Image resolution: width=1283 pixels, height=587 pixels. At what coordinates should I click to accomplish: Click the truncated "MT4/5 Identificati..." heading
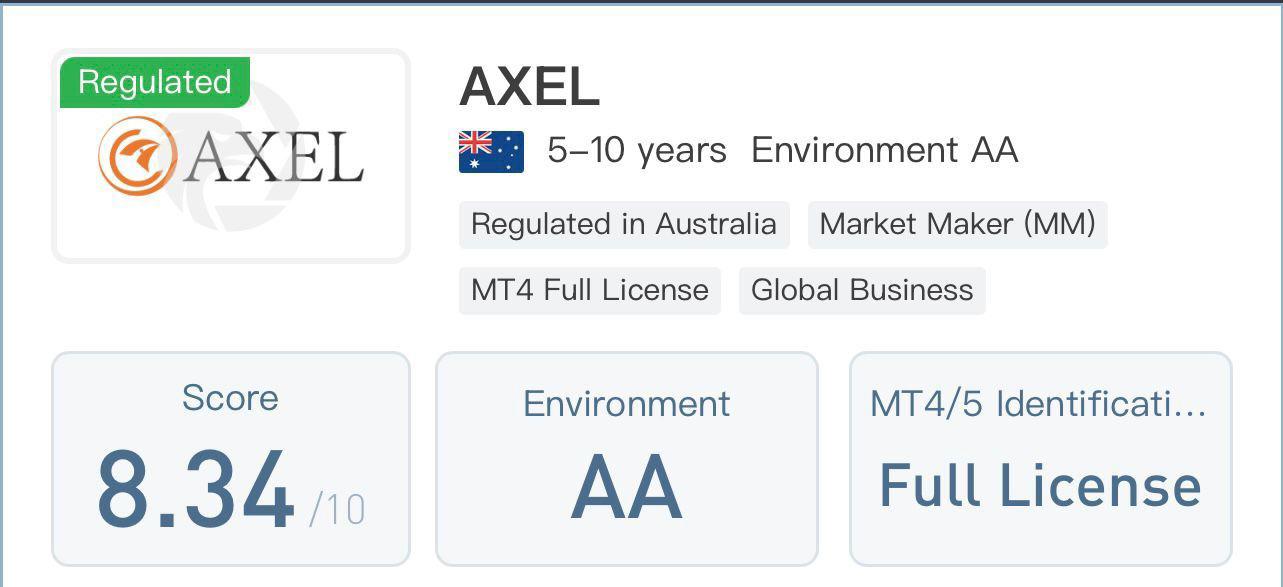pos(1038,404)
